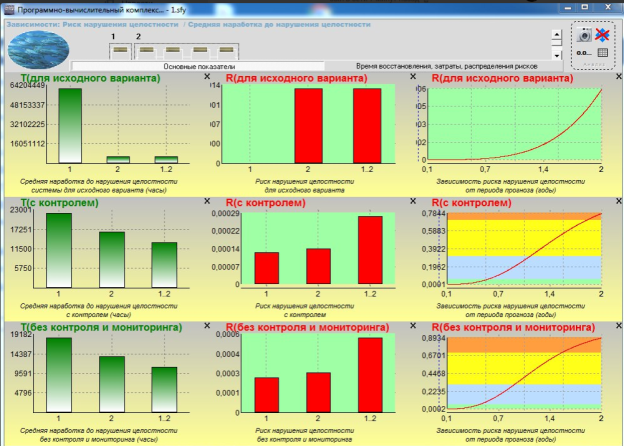Click curve plot R(без контроля и мониторинга)
The height and width of the screenshot is (447, 624).
(x=525, y=373)
